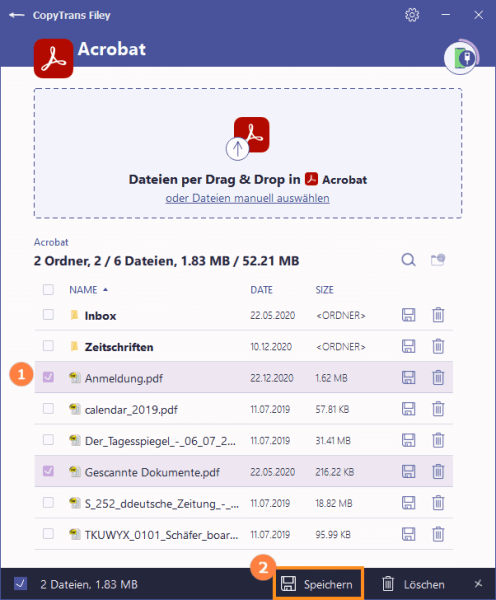Click the Acrobat breadcrumb label

(51, 242)
